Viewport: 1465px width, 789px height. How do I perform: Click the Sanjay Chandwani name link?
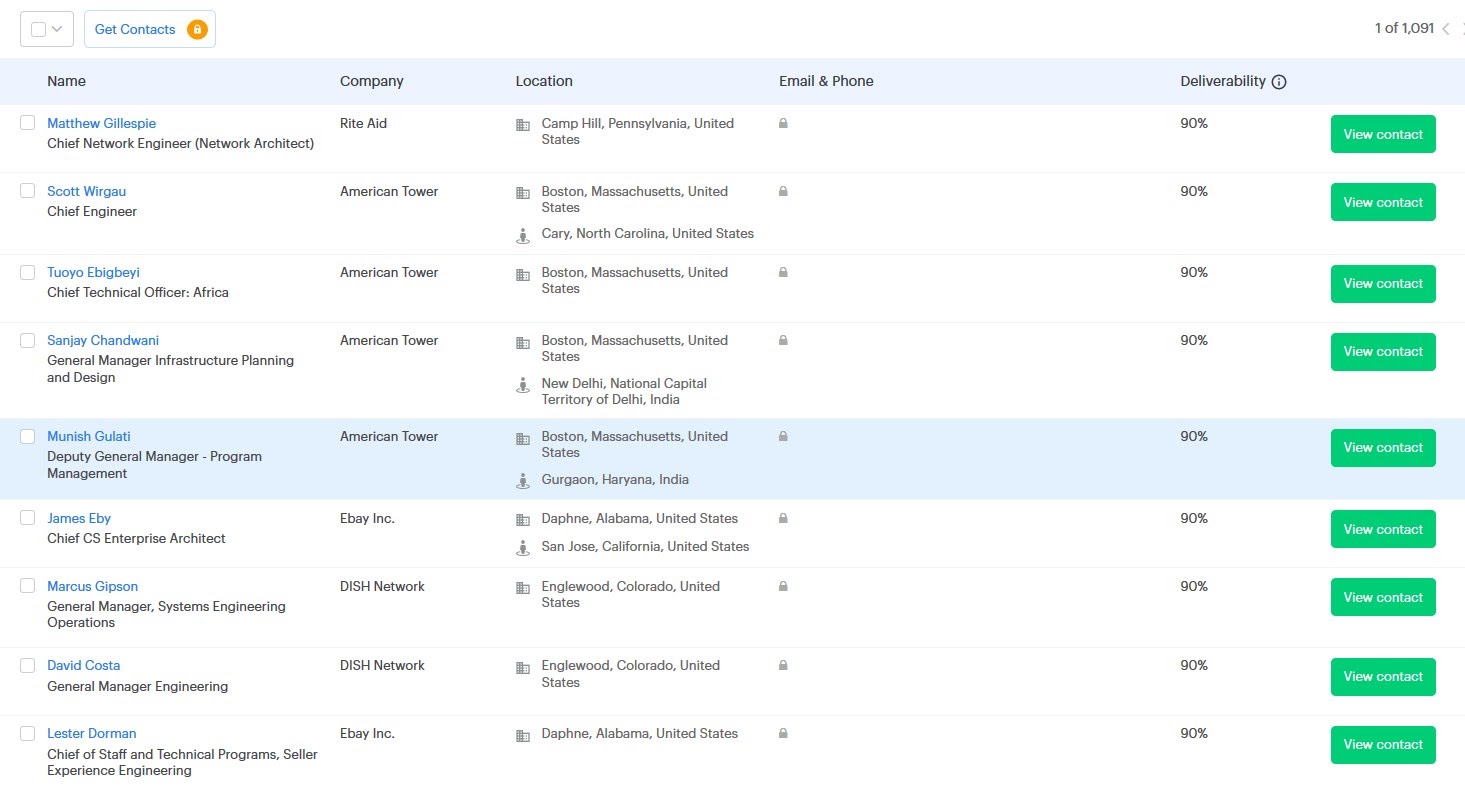[103, 340]
